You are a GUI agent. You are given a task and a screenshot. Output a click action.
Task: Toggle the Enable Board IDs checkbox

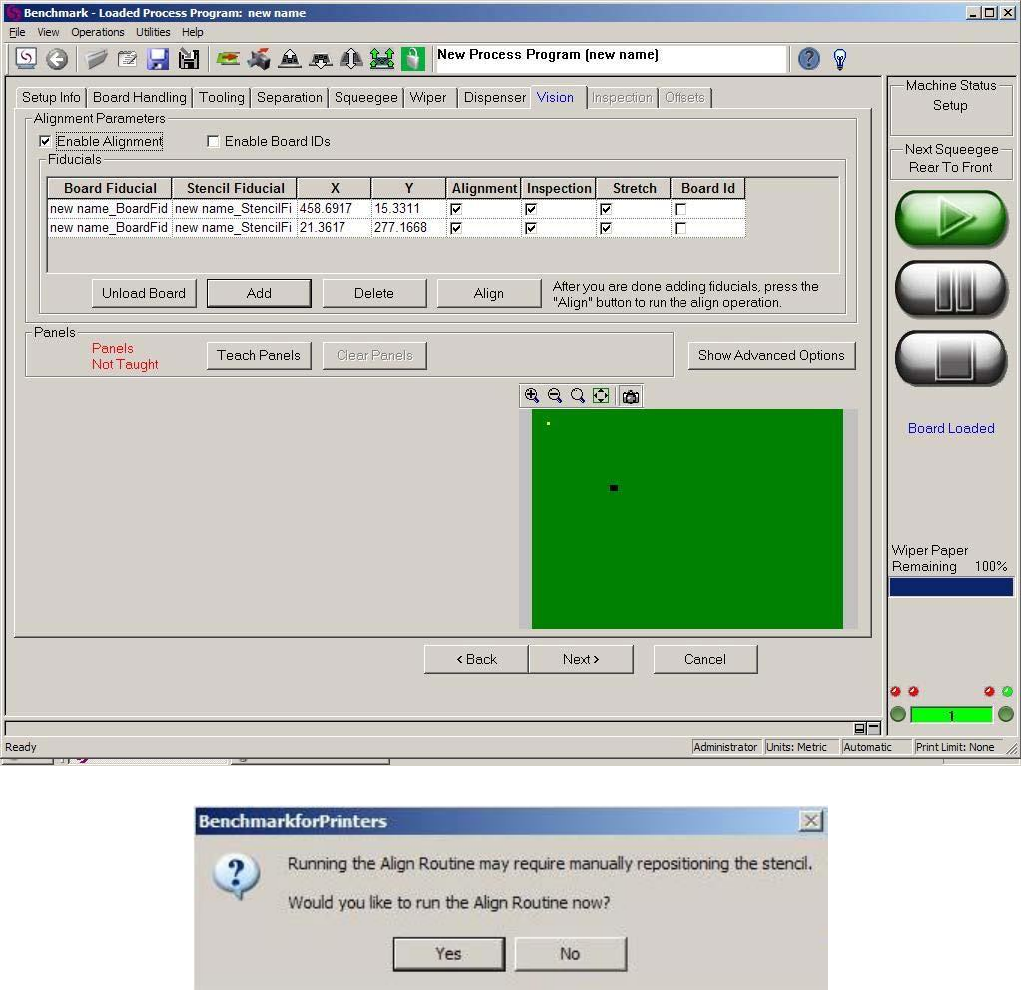(213, 141)
